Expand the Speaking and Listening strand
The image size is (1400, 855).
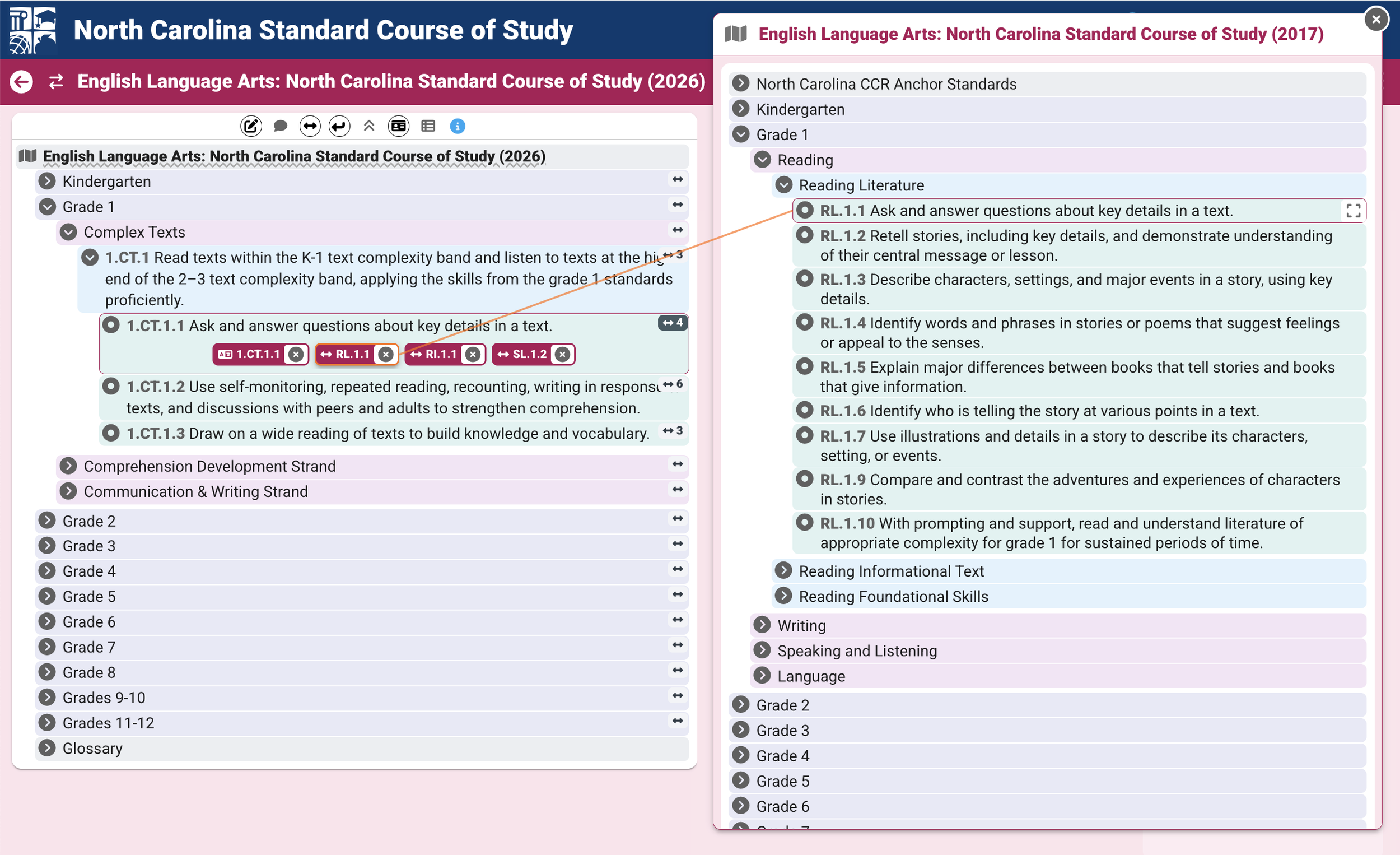click(762, 650)
